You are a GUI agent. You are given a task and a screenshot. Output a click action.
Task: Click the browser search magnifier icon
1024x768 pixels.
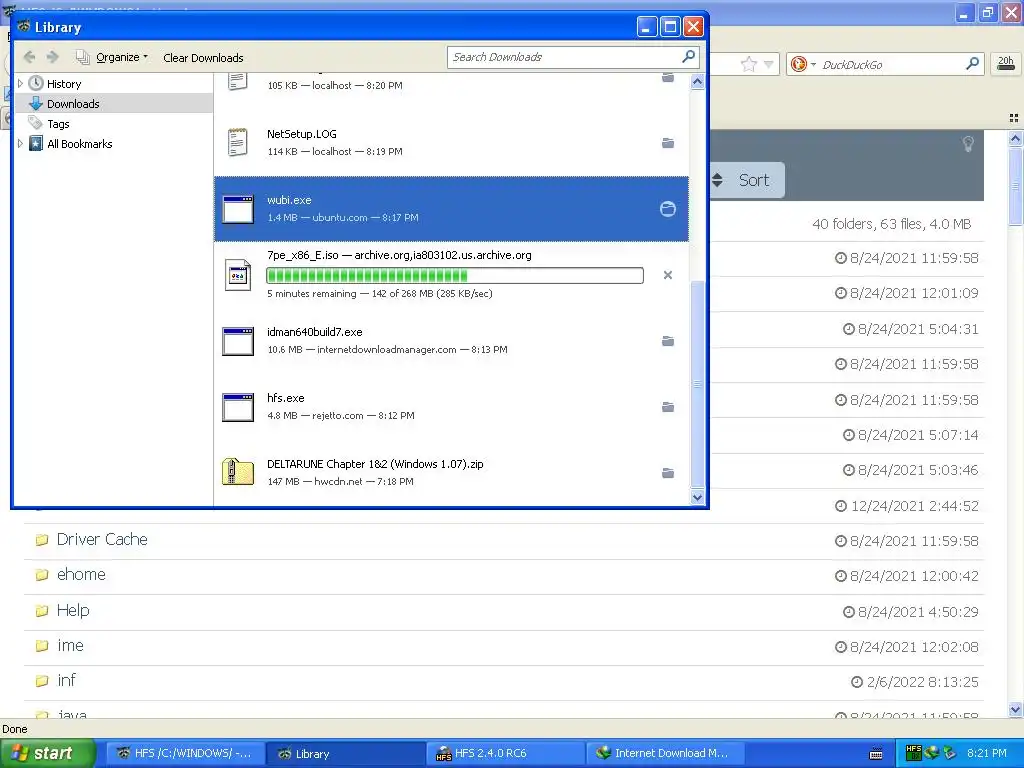pos(972,64)
